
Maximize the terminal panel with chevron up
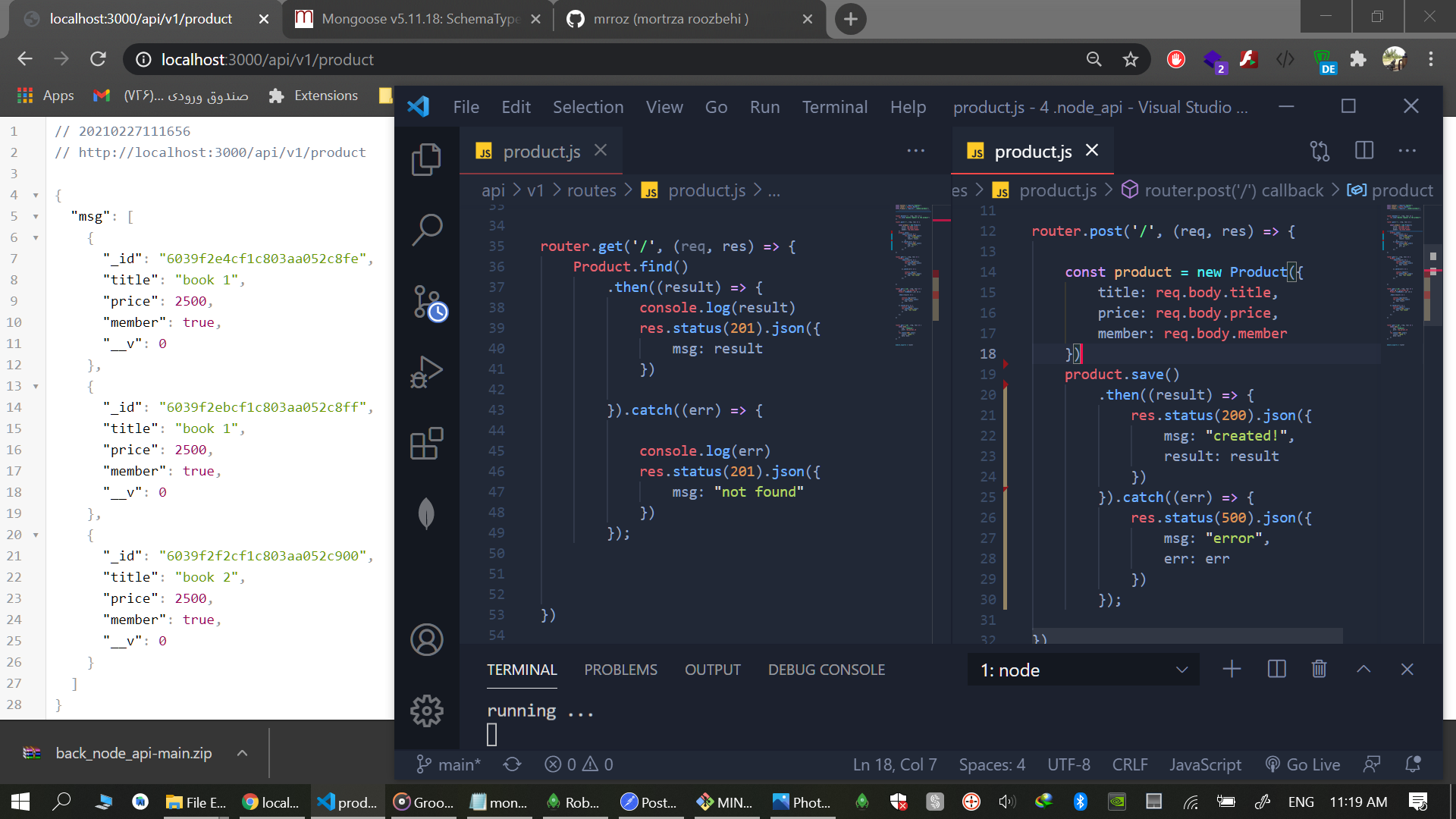(x=1363, y=669)
